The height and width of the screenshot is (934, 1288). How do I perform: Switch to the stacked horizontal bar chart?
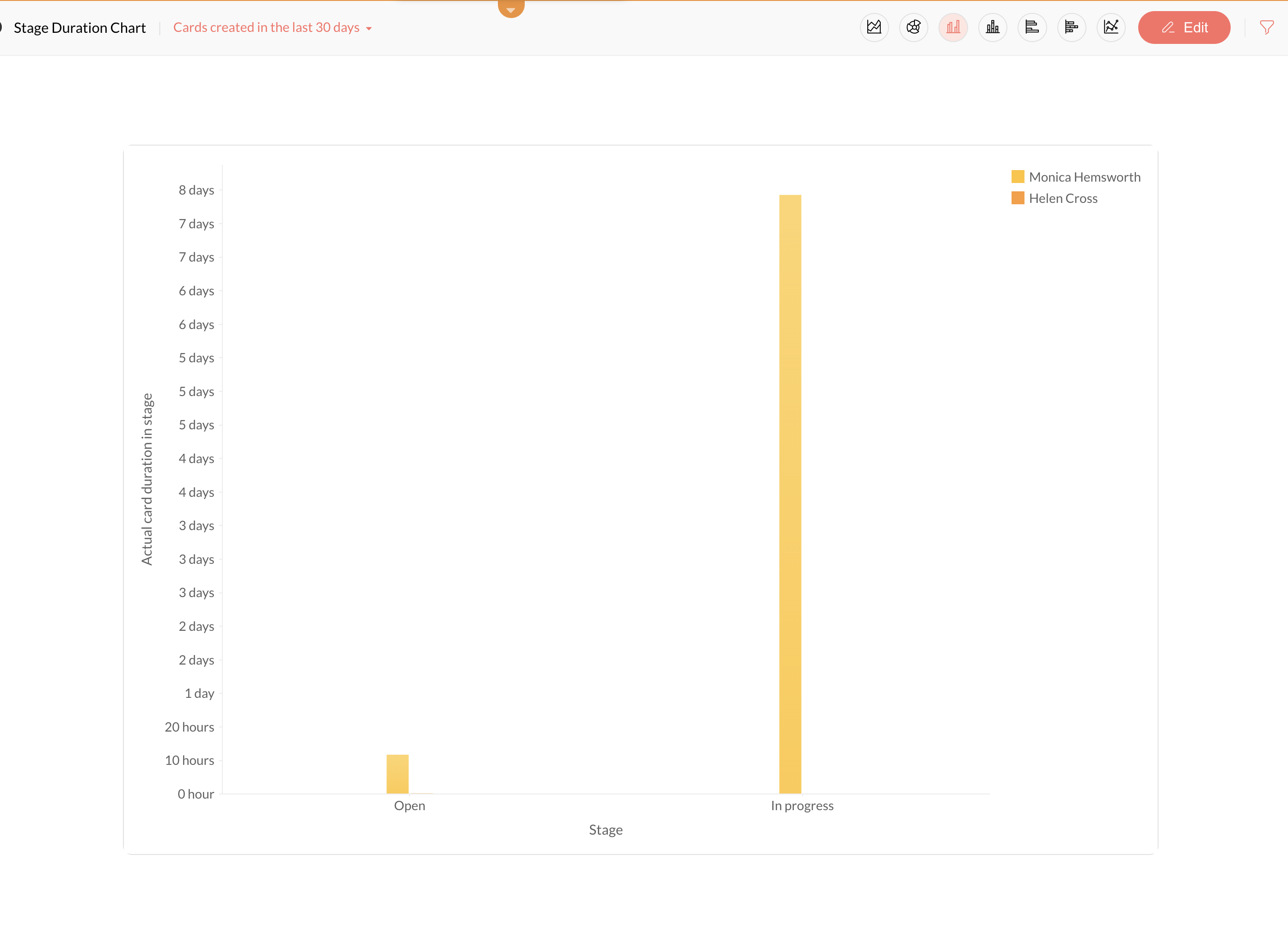(x=1071, y=27)
